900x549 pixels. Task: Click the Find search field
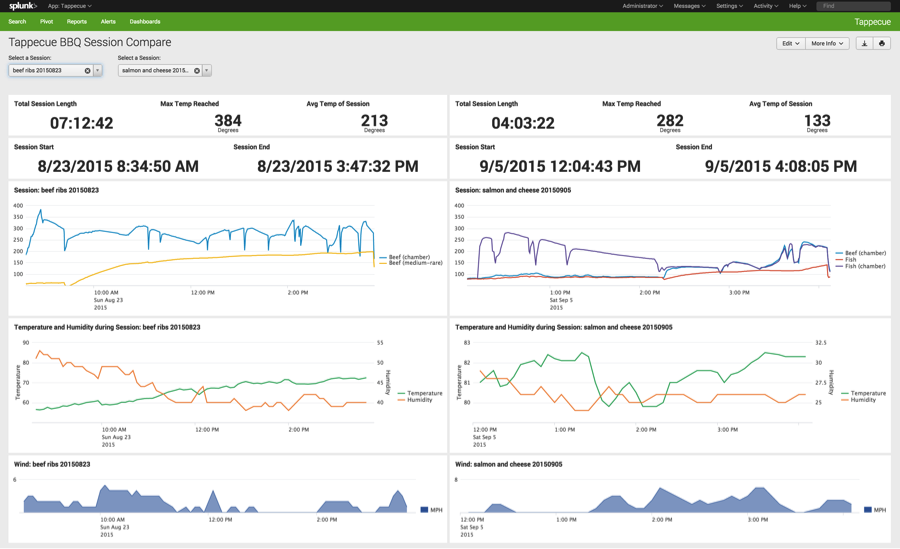point(855,6)
